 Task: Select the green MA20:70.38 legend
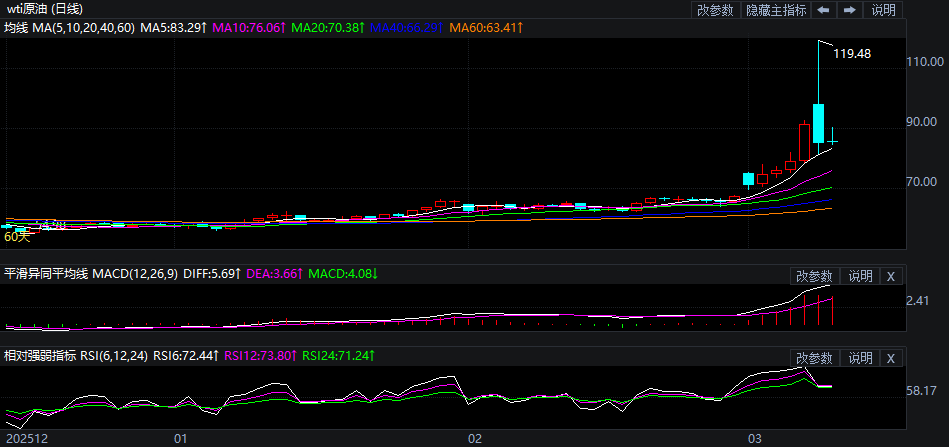pyautogui.click(x=327, y=28)
